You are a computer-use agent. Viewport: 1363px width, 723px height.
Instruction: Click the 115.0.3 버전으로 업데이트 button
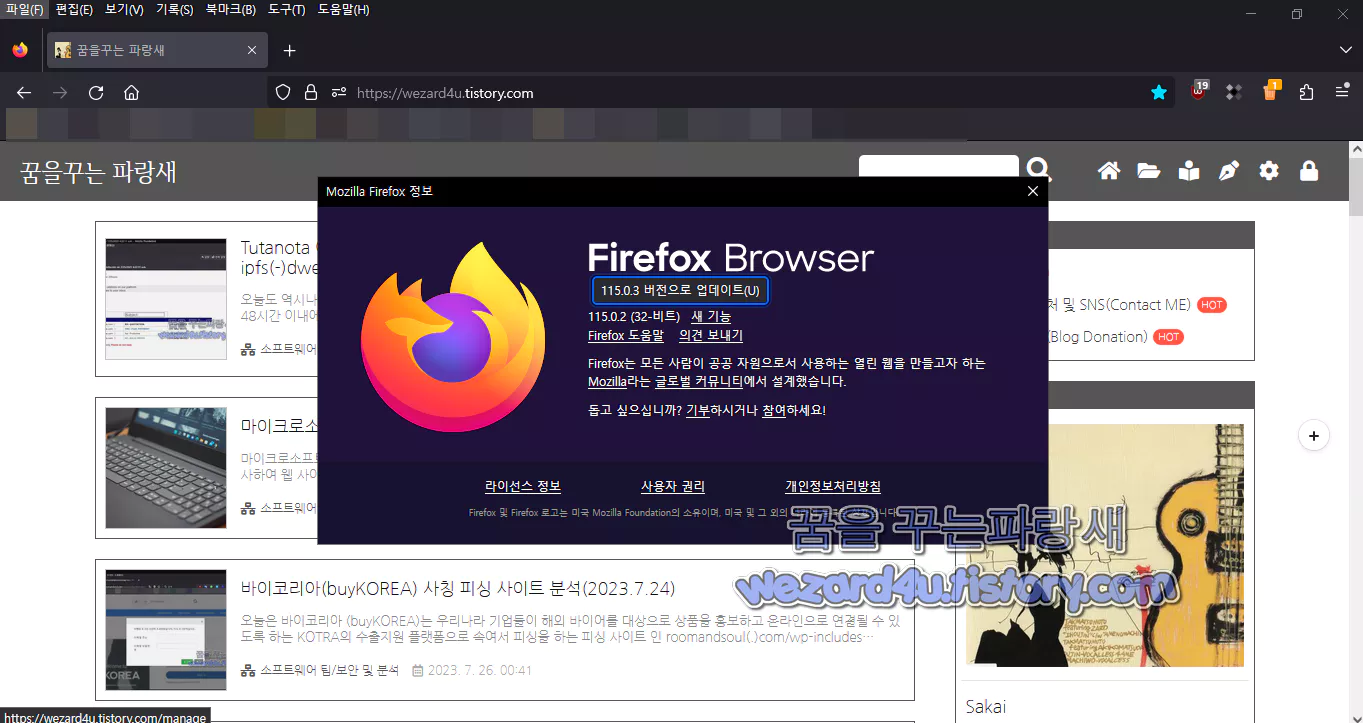680,291
